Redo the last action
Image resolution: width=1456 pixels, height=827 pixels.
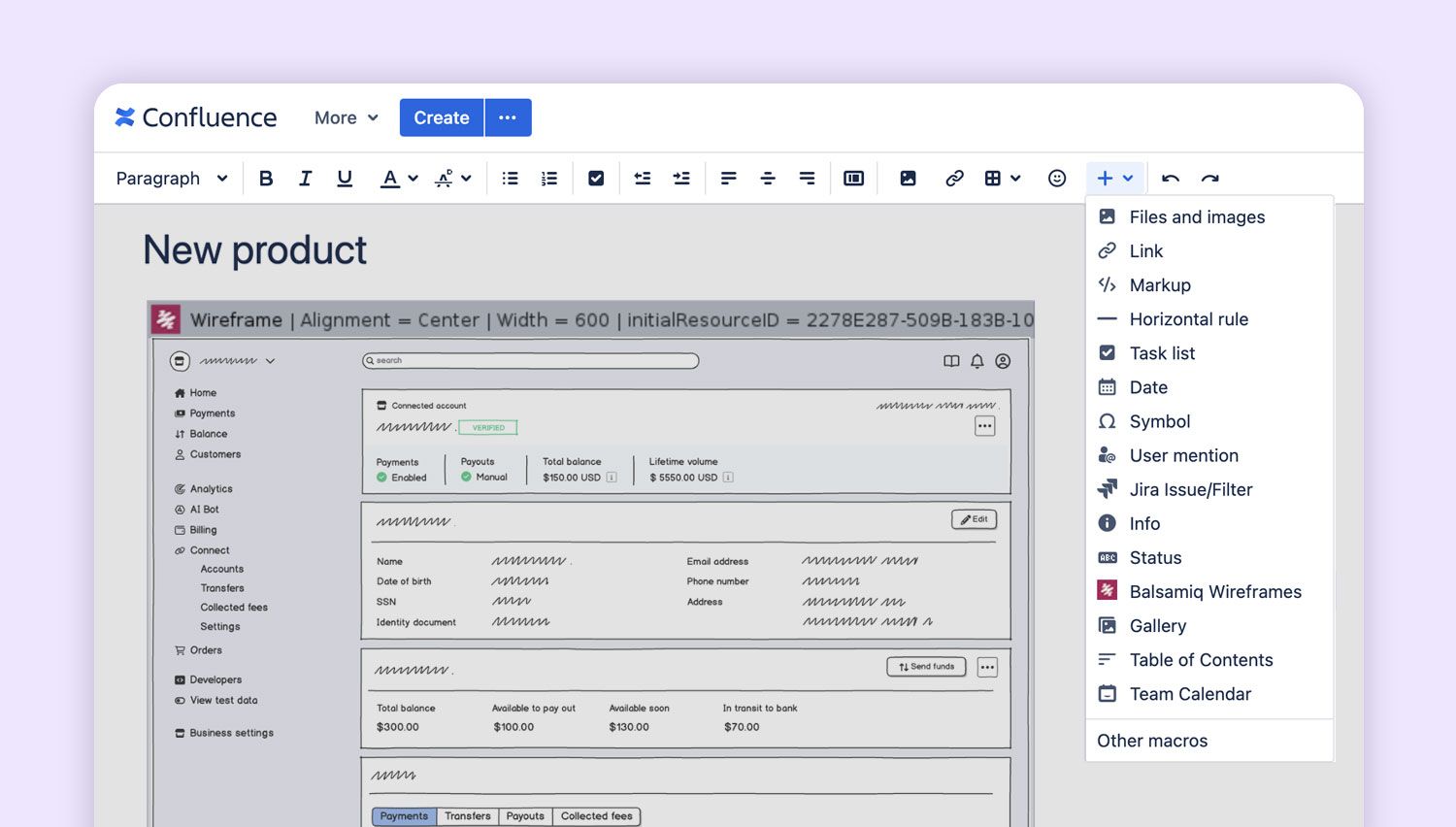tap(1209, 178)
